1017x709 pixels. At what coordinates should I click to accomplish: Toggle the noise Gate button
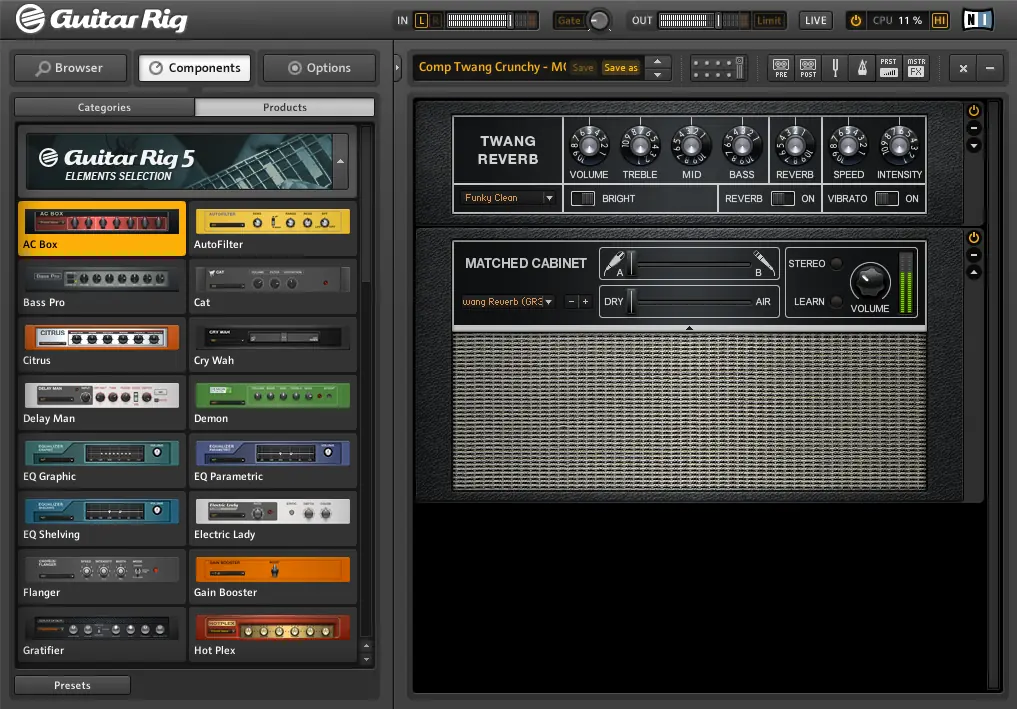tap(569, 21)
